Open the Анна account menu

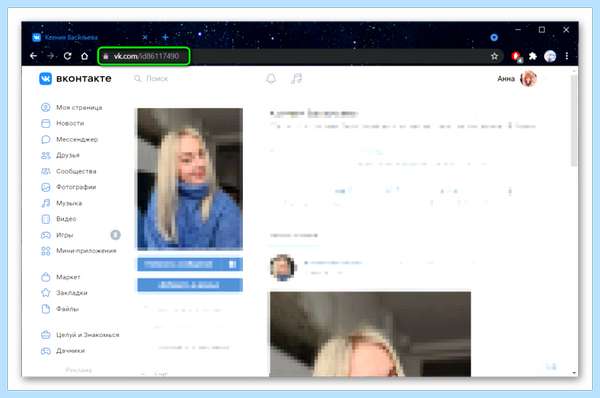tap(521, 79)
